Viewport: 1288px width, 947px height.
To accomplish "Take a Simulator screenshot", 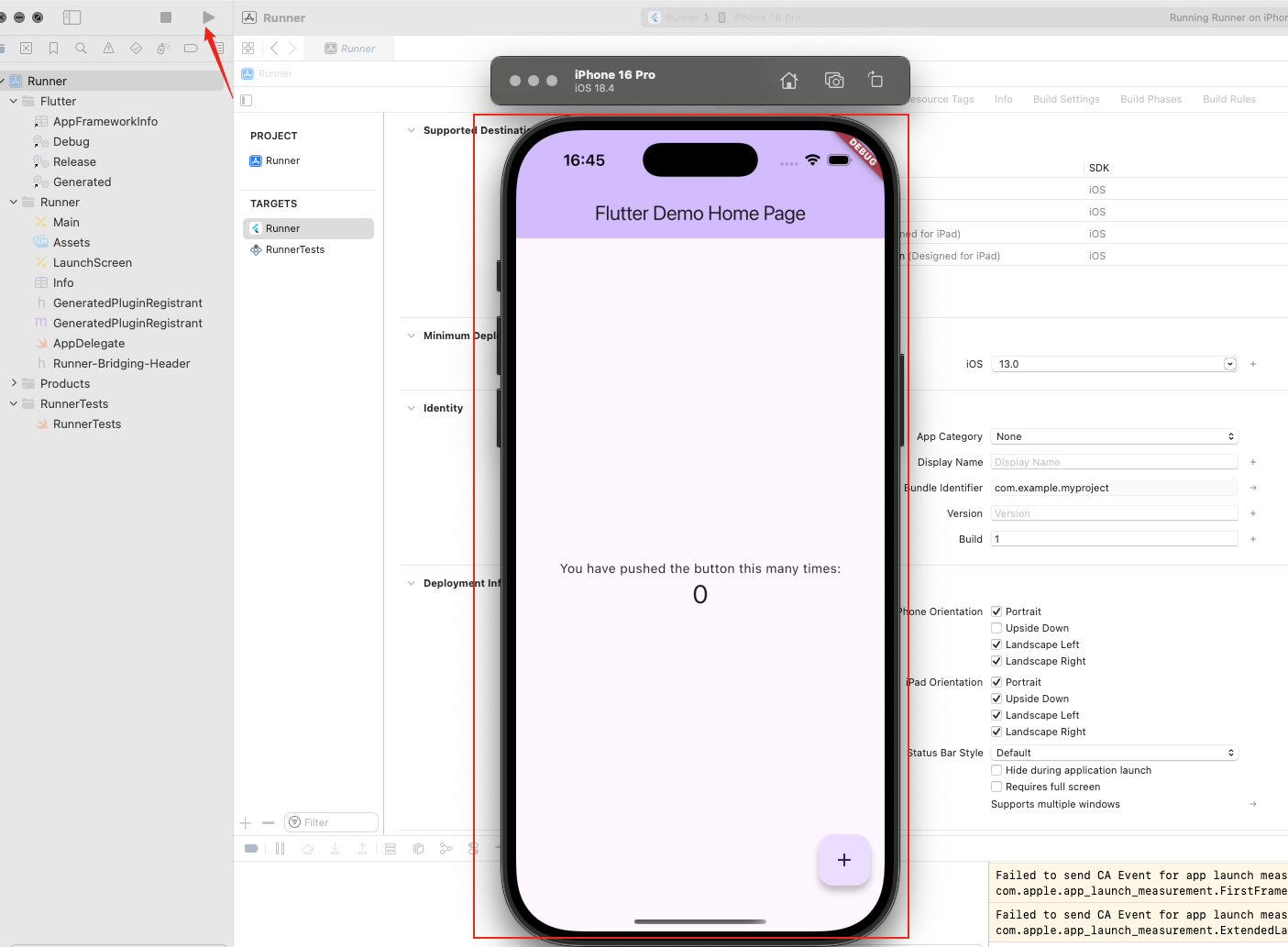I will [x=834, y=81].
